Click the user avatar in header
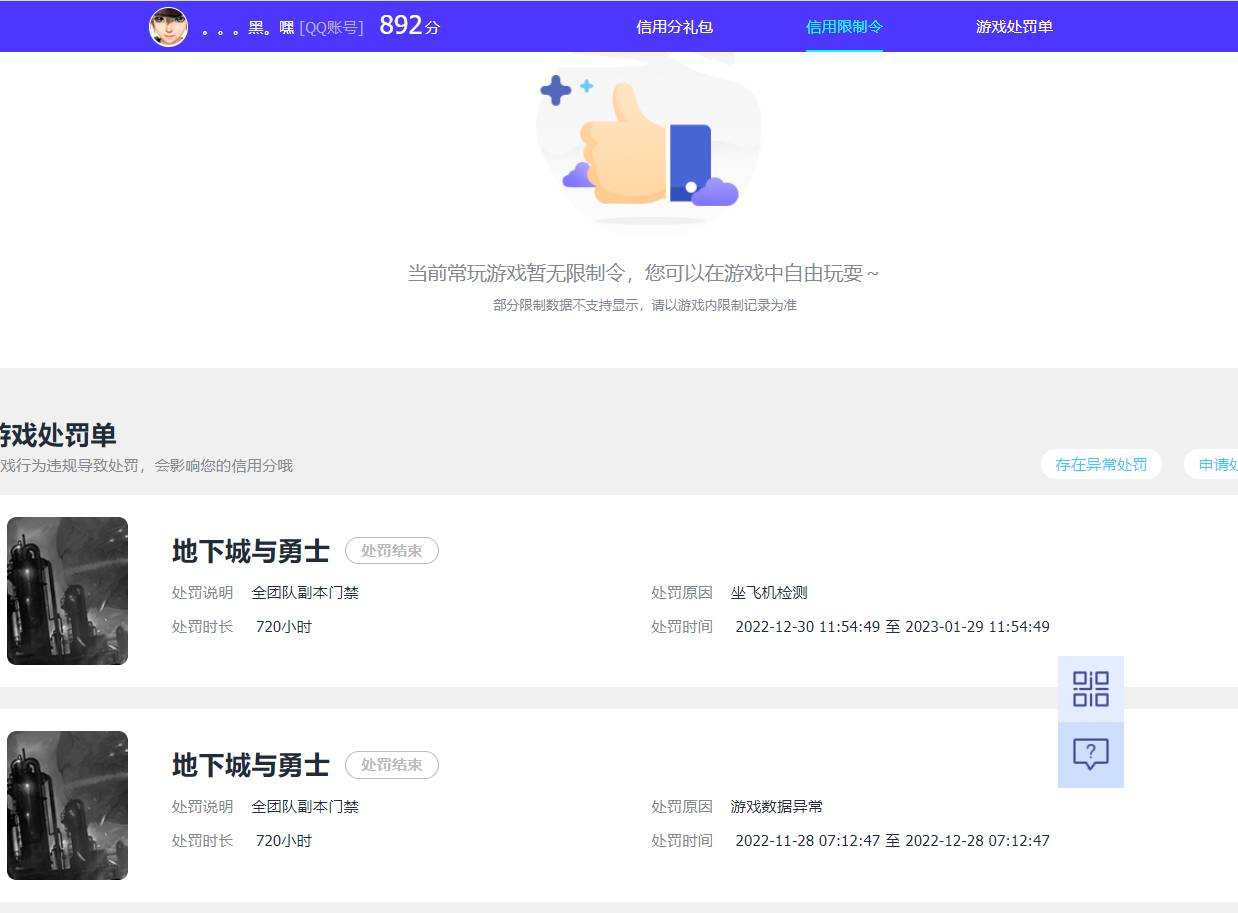Image resolution: width=1238 pixels, height=913 pixels. [x=168, y=27]
